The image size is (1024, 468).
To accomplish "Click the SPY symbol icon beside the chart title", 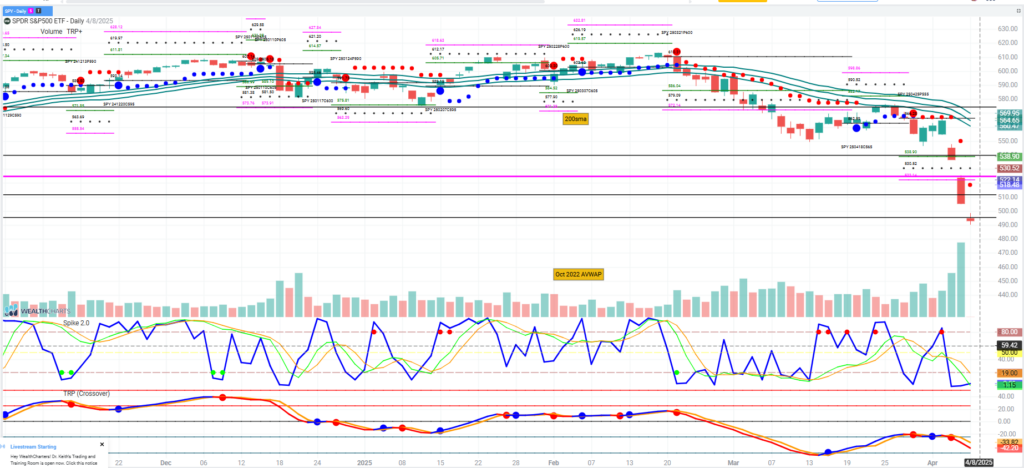I will (x=6, y=23).
